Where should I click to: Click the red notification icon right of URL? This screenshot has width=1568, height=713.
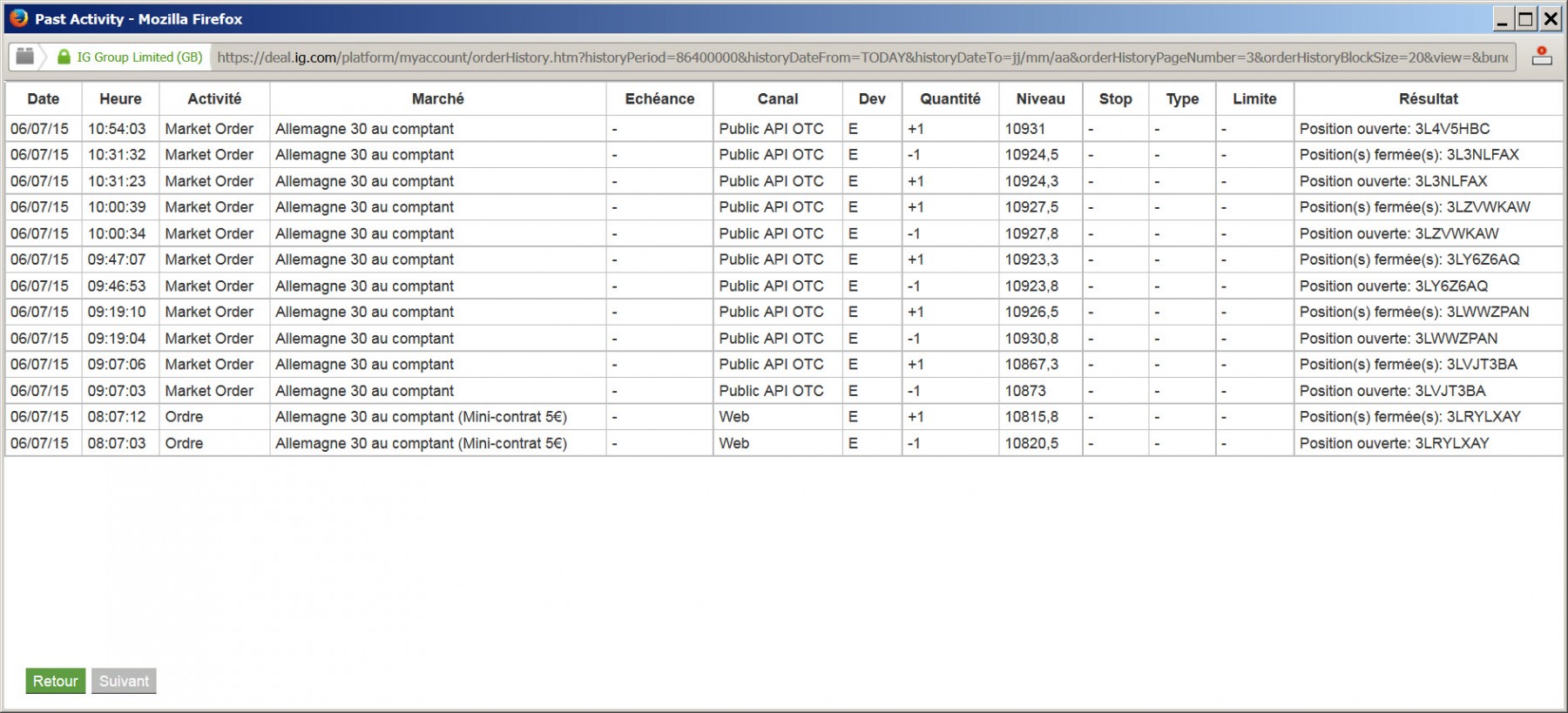pos(1542,56)
